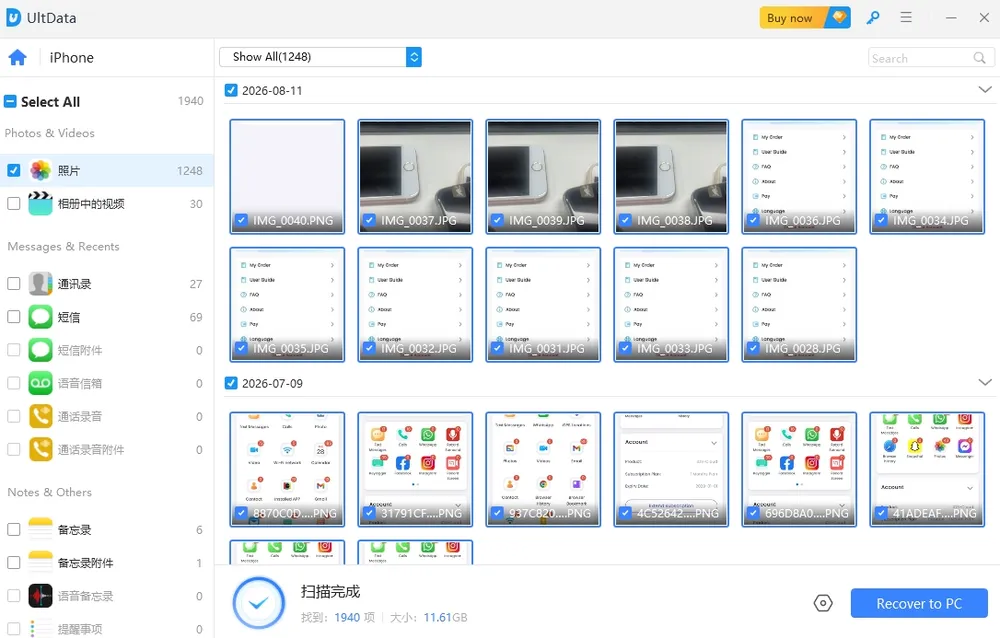1000x638 pixels.
Task: Click the search magnifier icon
Action: 980,58
